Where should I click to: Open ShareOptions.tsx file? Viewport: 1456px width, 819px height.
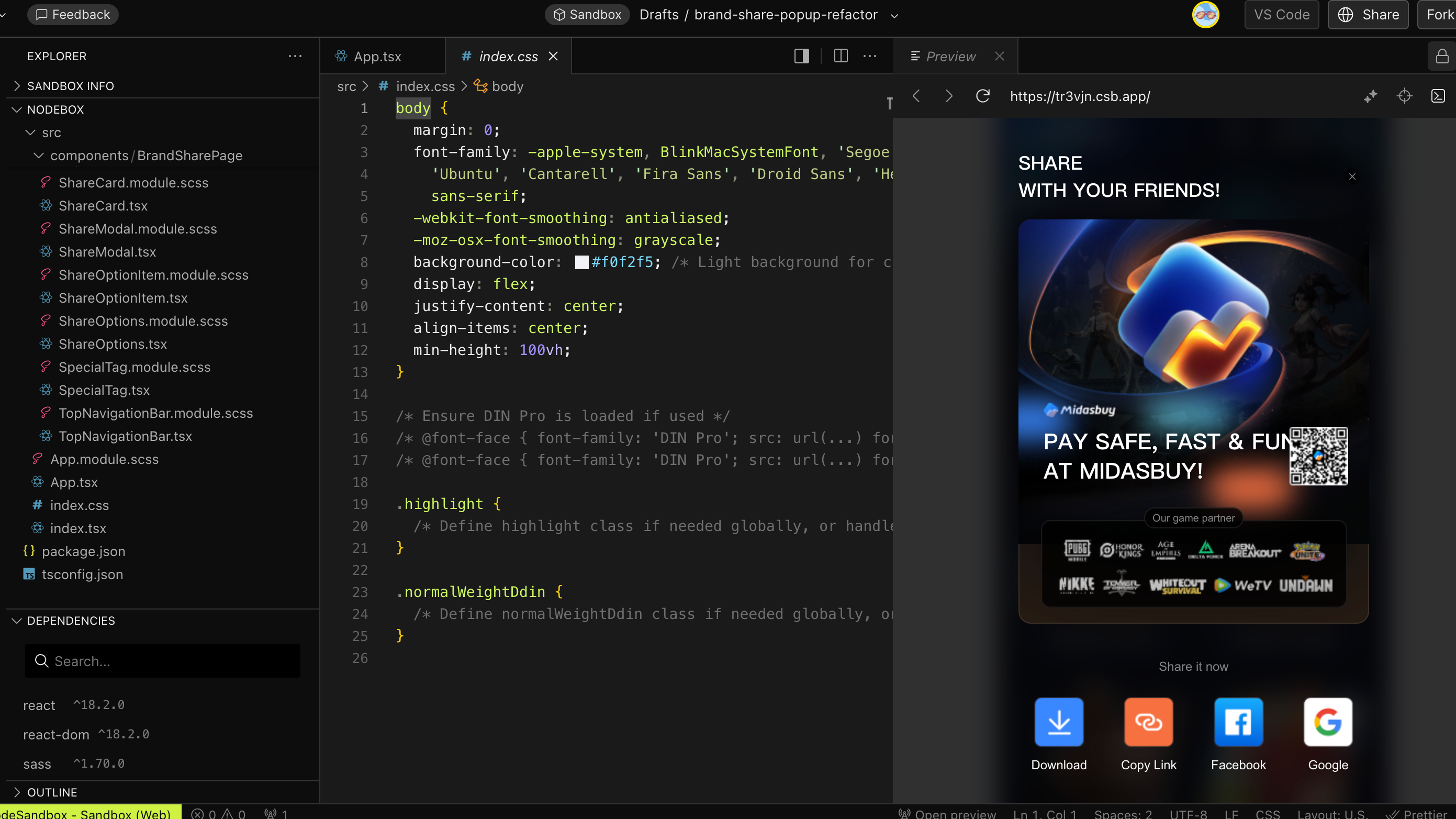coord(113,345)
